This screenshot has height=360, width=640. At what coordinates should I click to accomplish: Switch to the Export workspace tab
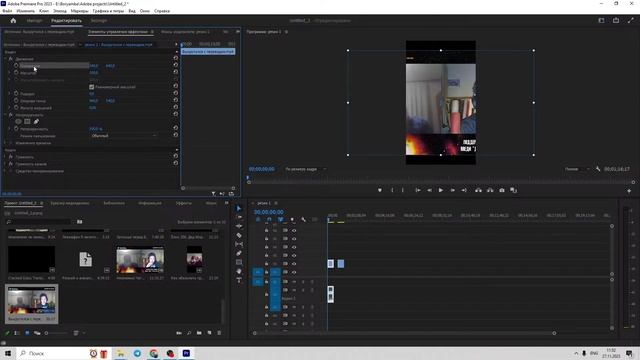(99, 20)
